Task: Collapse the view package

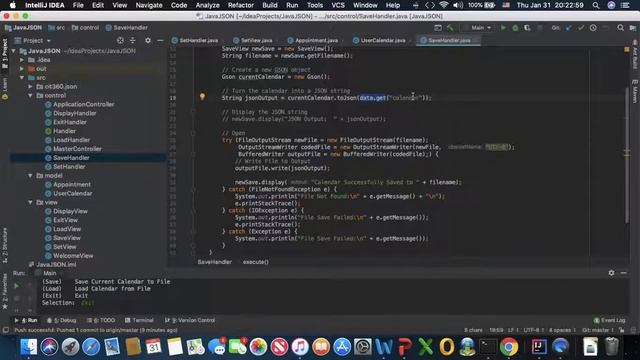Action: 30,202
